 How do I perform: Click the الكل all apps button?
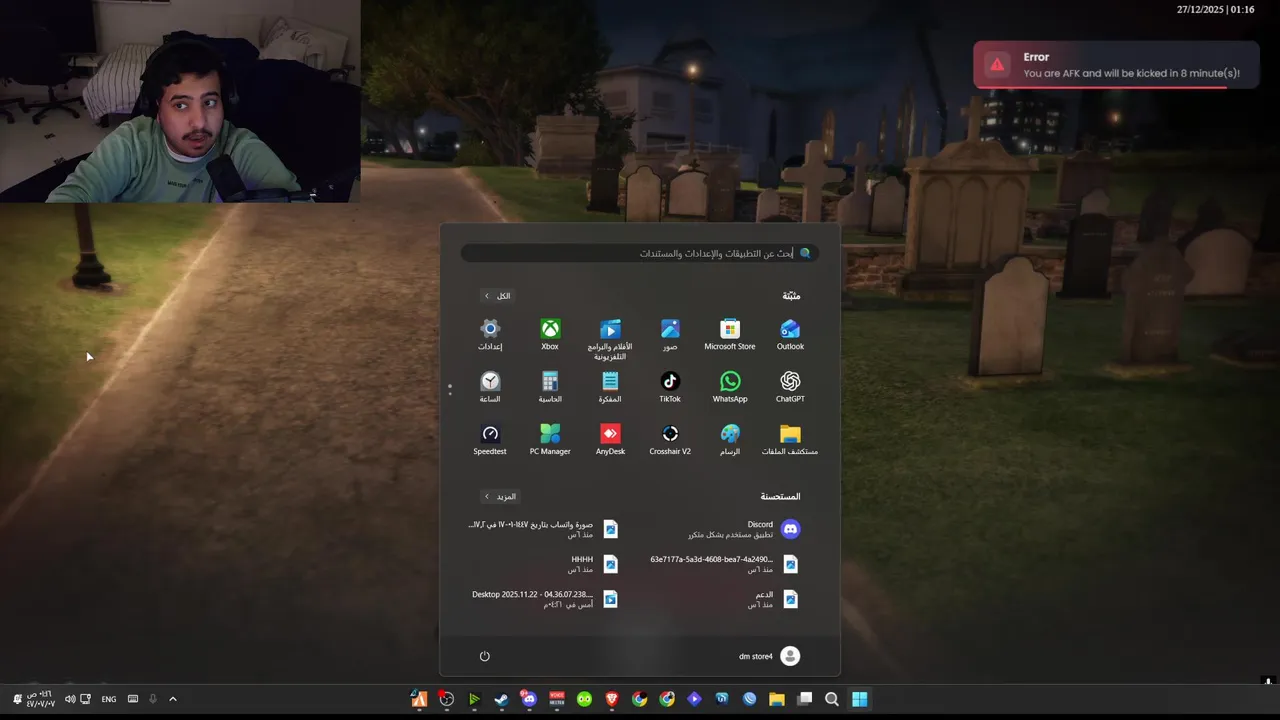(x=497, y=296)
